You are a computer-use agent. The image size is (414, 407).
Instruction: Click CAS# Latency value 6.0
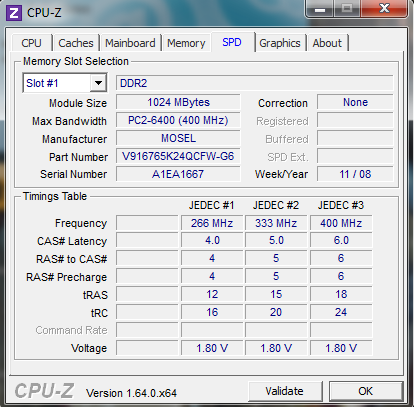tap(341, 241)
